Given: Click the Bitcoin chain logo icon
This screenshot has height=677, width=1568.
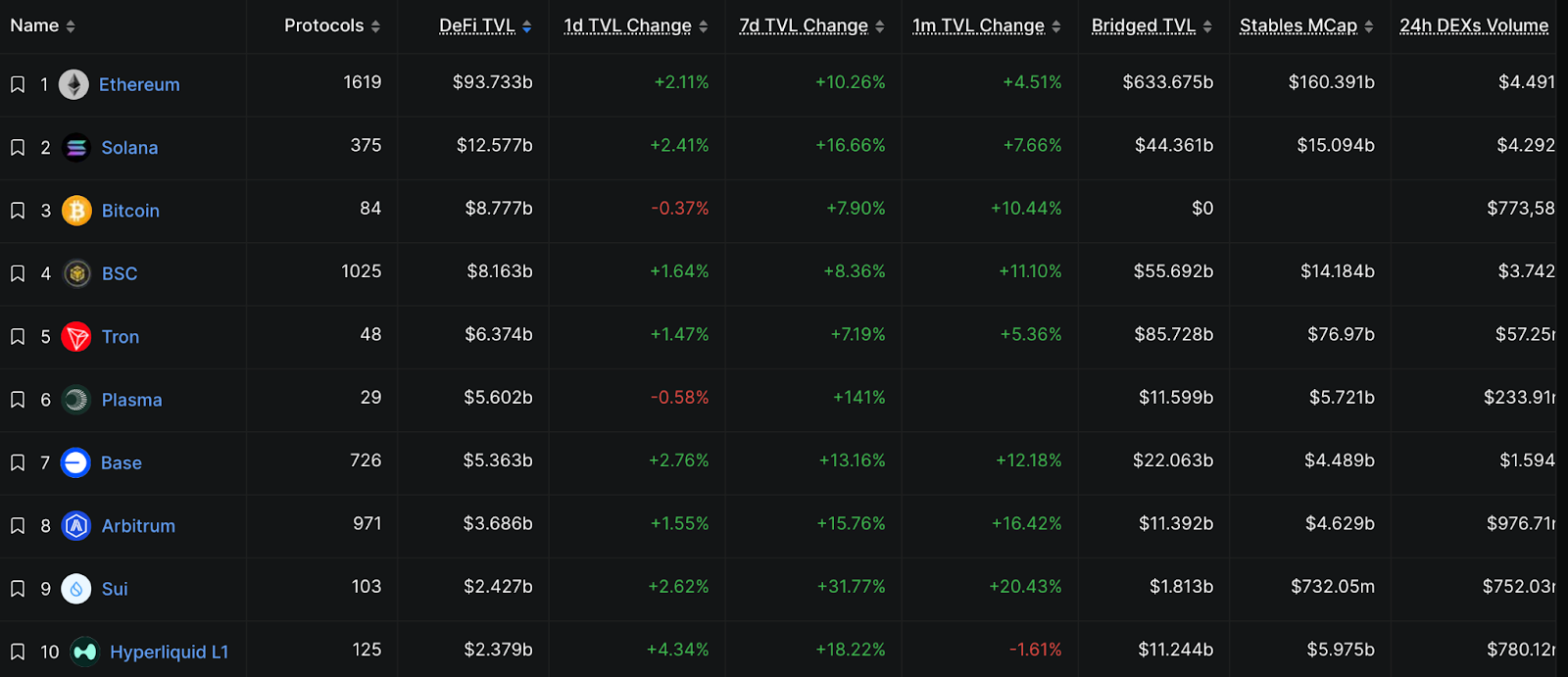Looking at the screenshot, I should pos(76,211).
